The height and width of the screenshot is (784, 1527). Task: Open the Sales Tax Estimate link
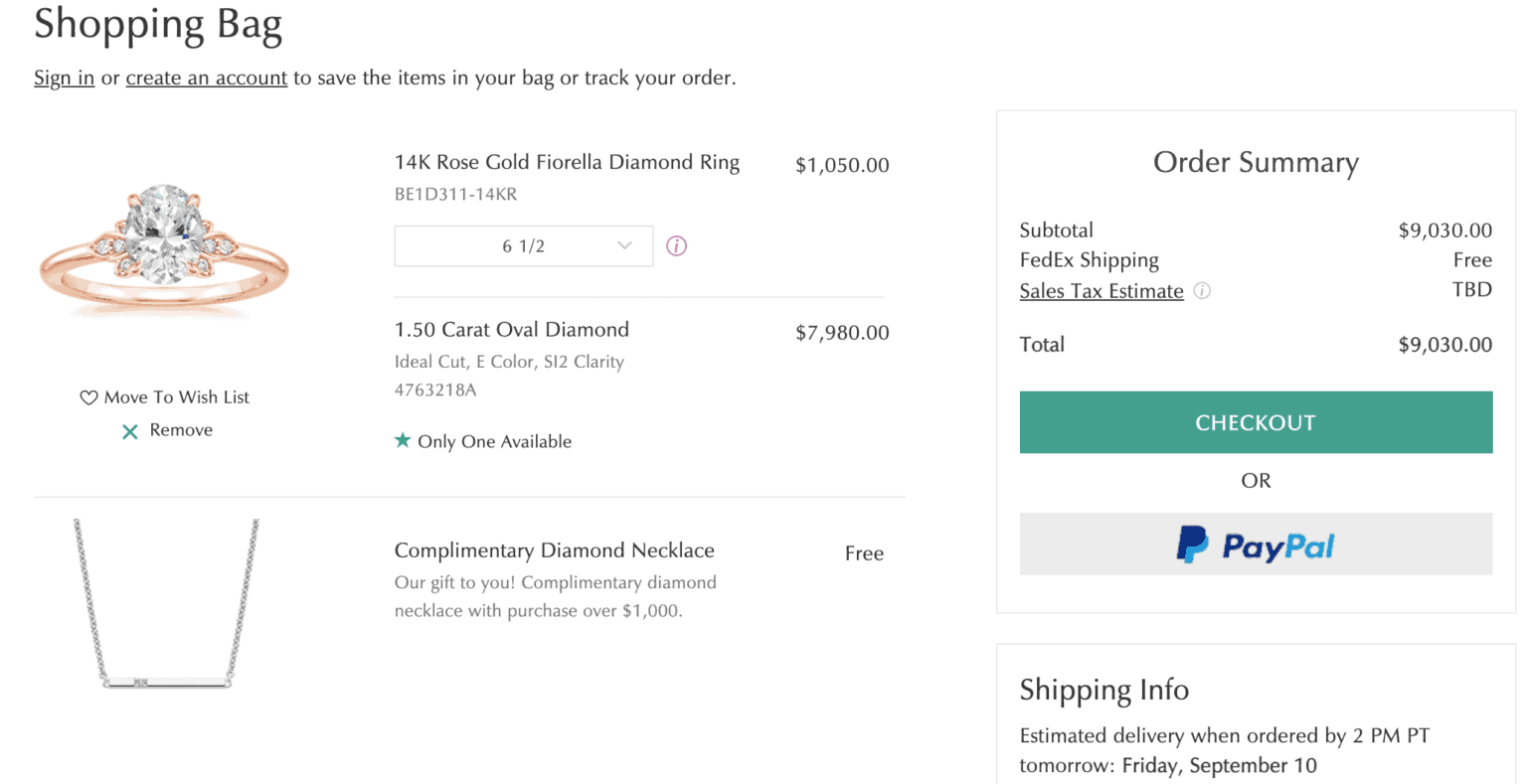point(1101,291)
